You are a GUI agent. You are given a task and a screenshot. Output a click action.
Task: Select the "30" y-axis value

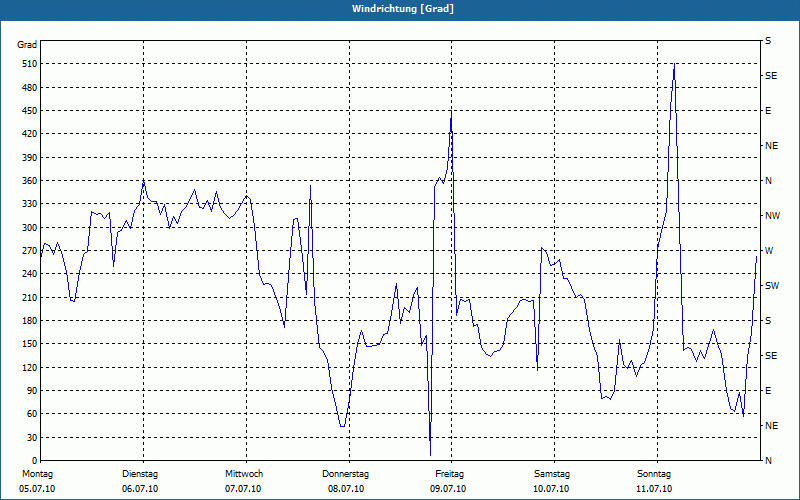32,438
